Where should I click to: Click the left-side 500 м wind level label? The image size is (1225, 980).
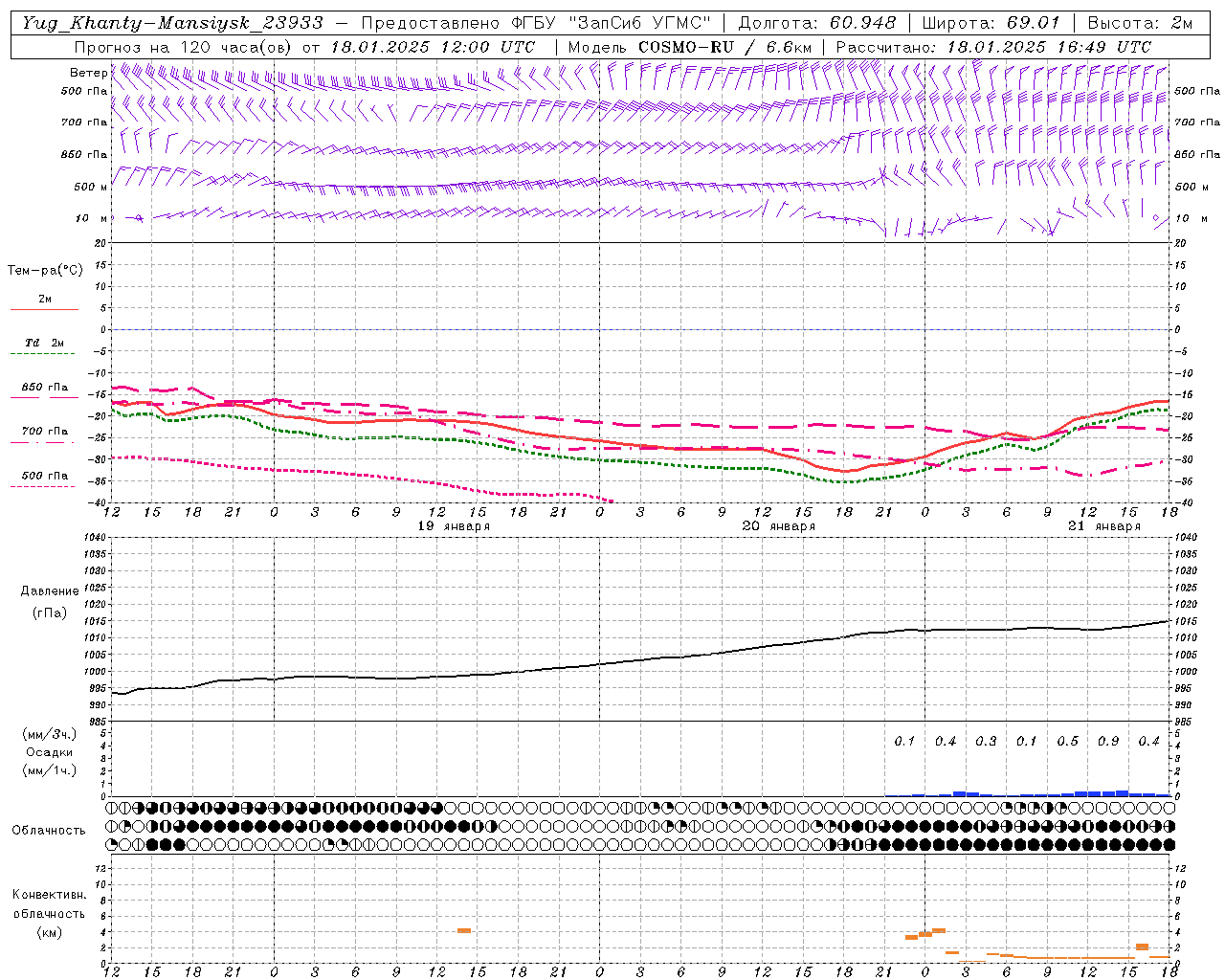[91, 187]
